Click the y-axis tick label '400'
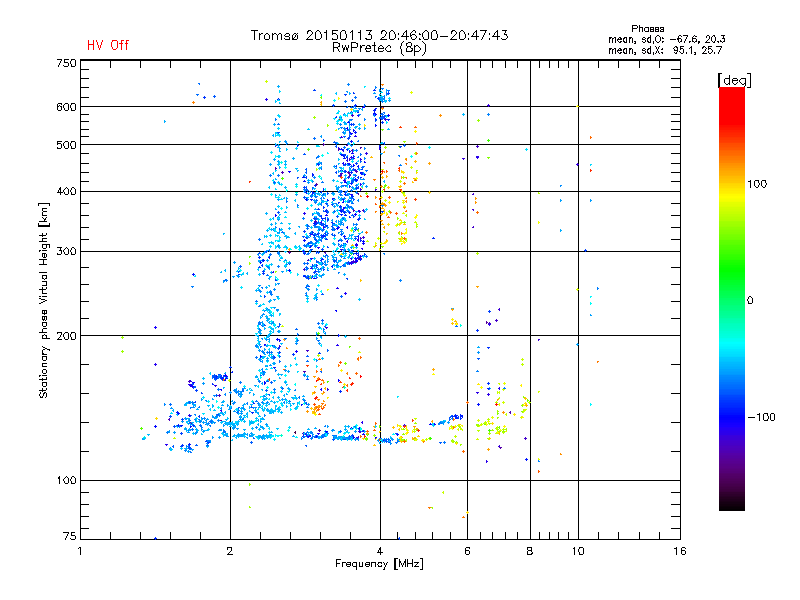 tap(67, 191)
